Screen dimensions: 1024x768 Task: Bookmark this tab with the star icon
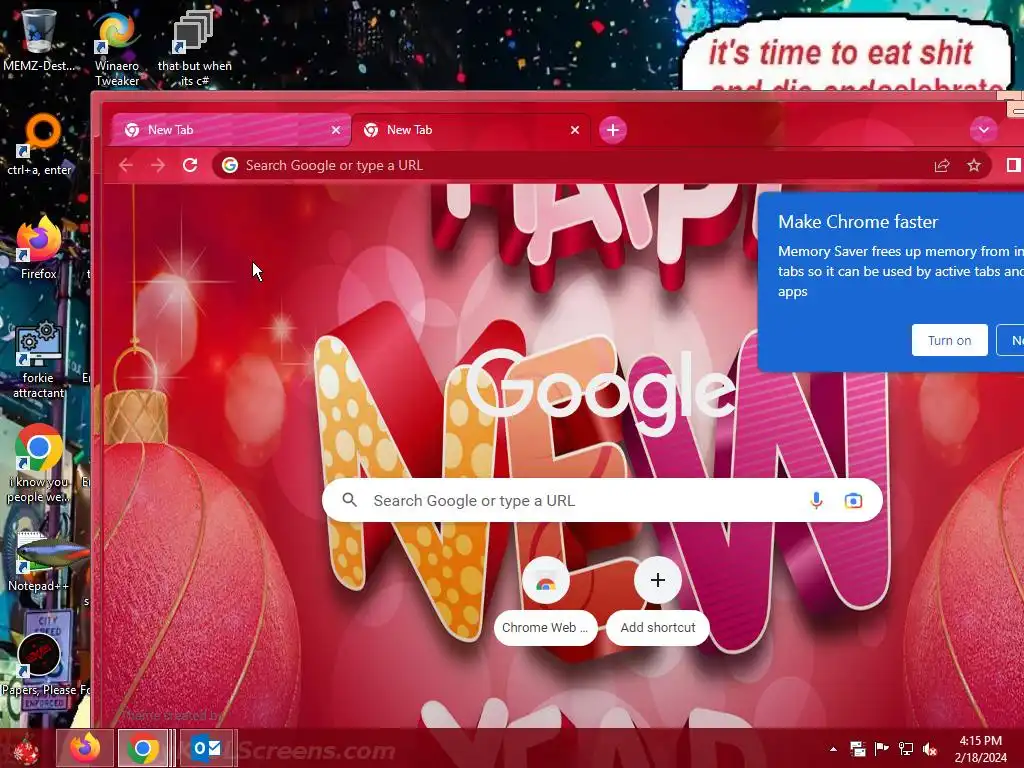[974, 165]
